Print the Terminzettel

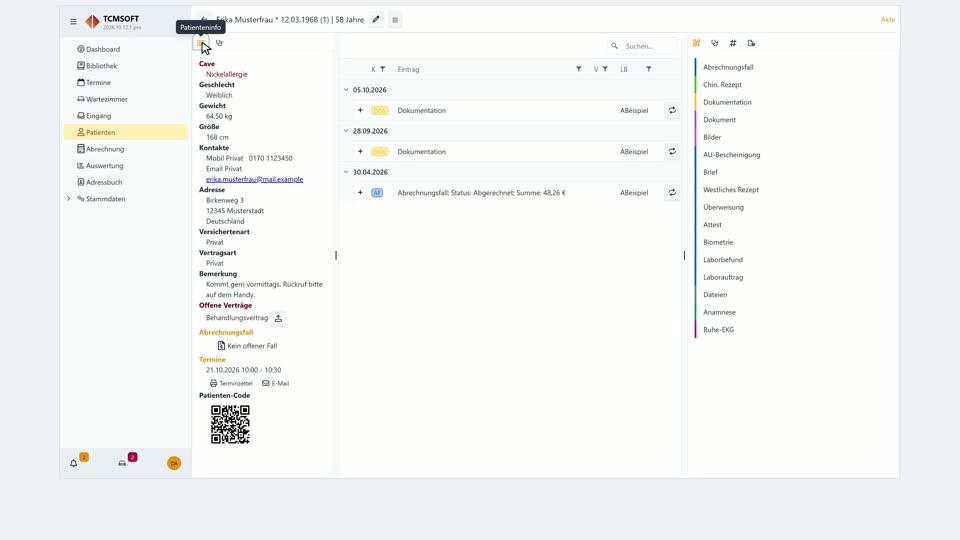[231, 383]
